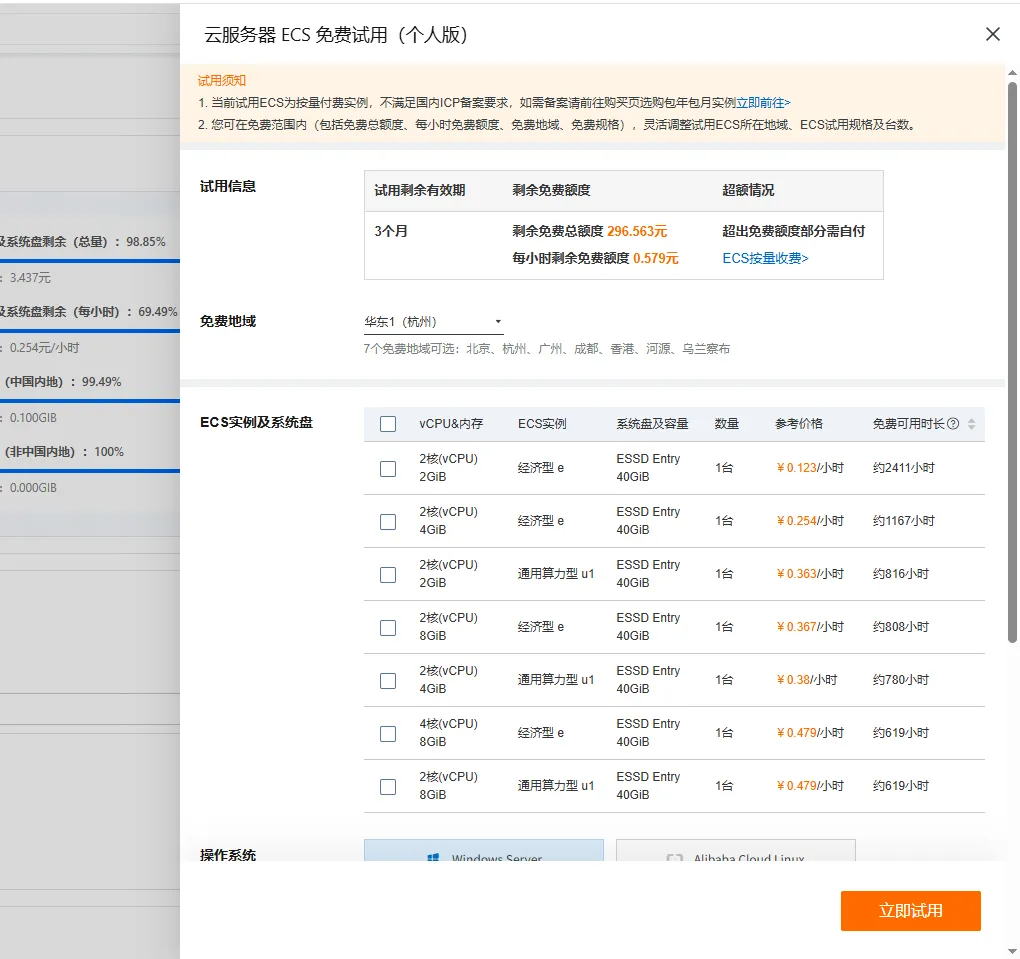1020x959 pixels.
Task: Check the 2核 4GiB 通用算力型 u1 row
Action: point(388,681)
